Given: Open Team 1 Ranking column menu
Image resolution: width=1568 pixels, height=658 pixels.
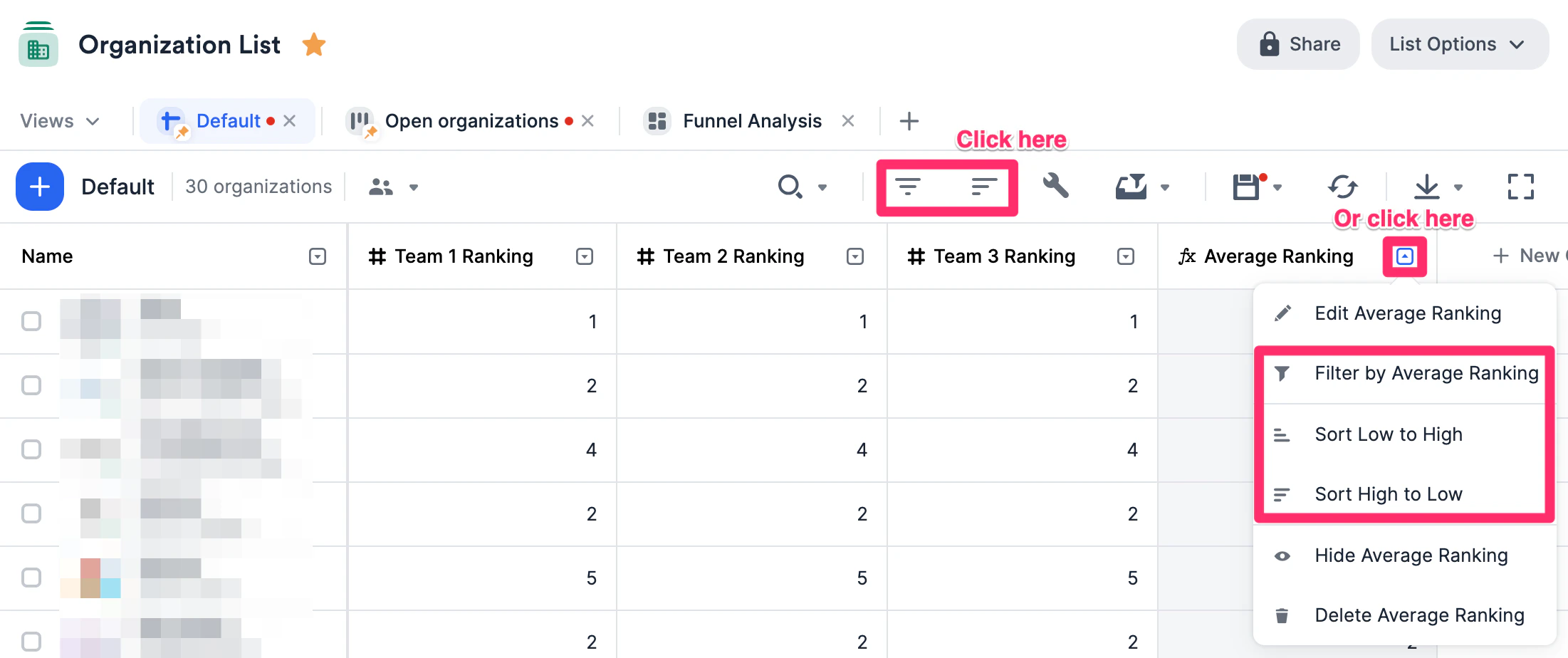Looking at the screenshot, I should 585,256.
